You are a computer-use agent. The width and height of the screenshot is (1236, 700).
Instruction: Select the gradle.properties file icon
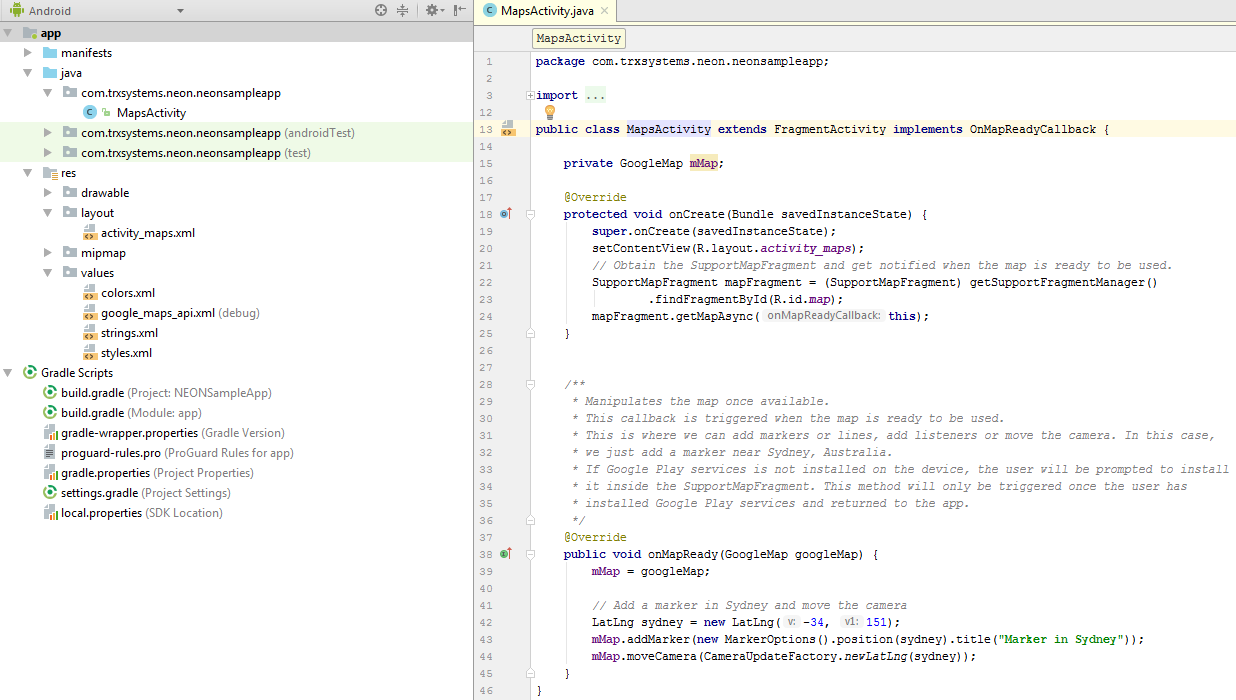(x=50, y=473)
